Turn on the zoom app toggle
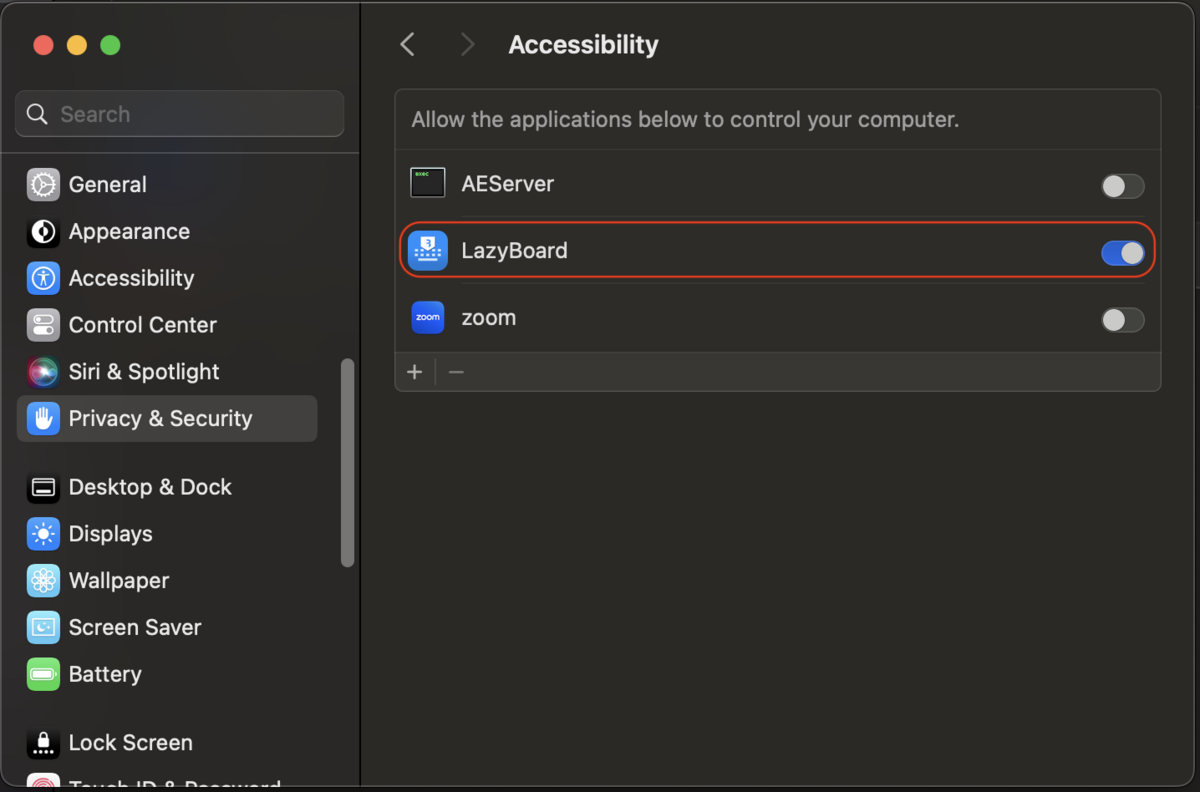 coord(1122,320)
